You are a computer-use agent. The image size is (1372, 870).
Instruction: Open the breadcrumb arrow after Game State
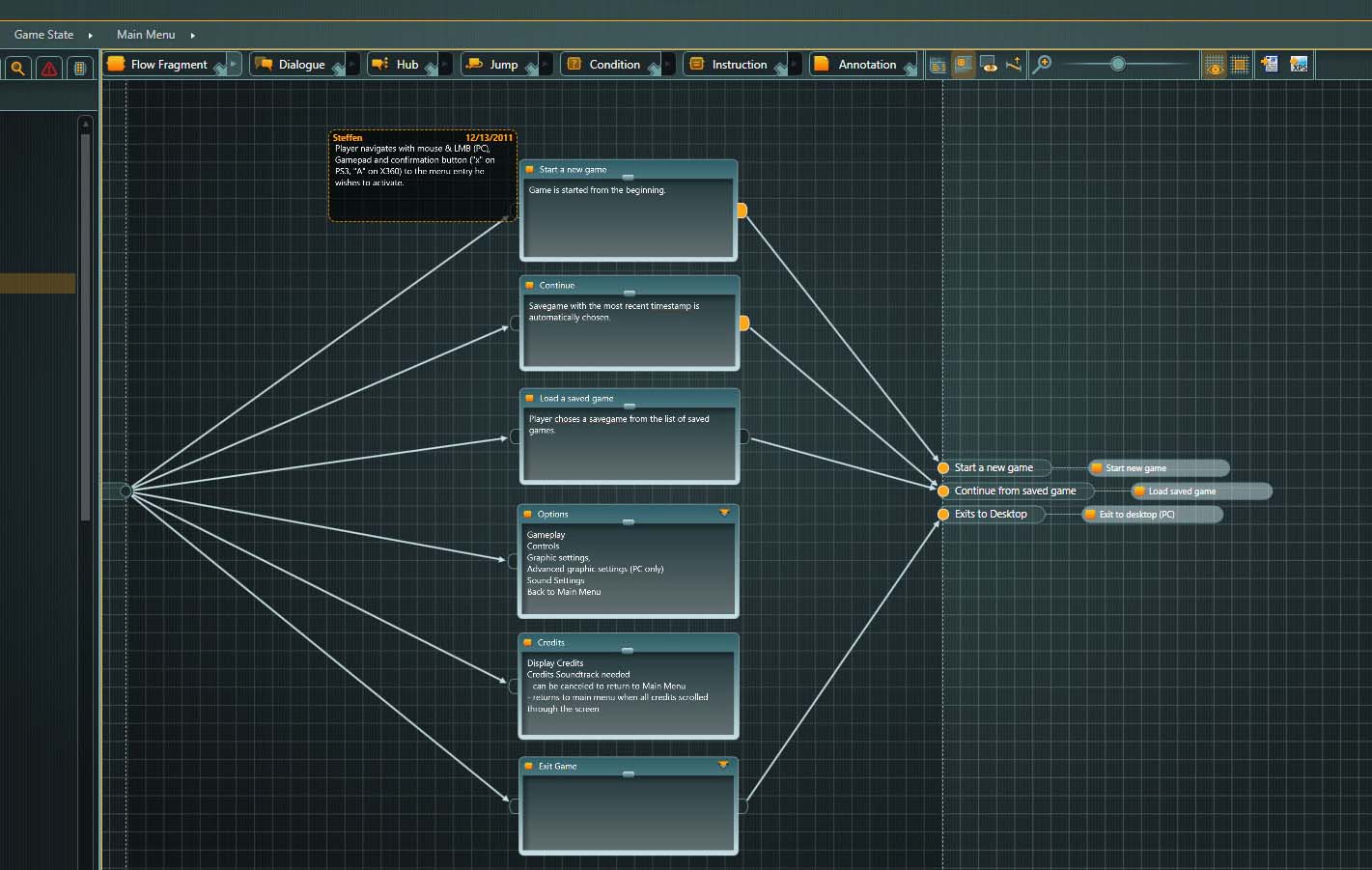[x=91, y=36]
